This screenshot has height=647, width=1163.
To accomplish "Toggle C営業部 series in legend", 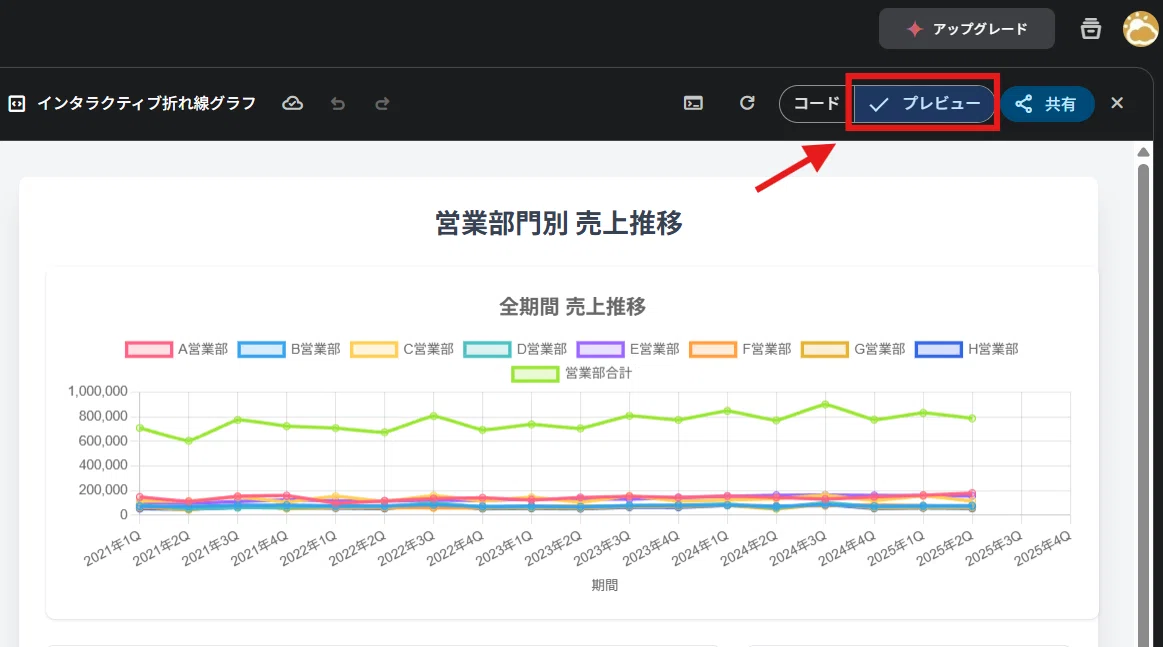I will coord(402,349).
